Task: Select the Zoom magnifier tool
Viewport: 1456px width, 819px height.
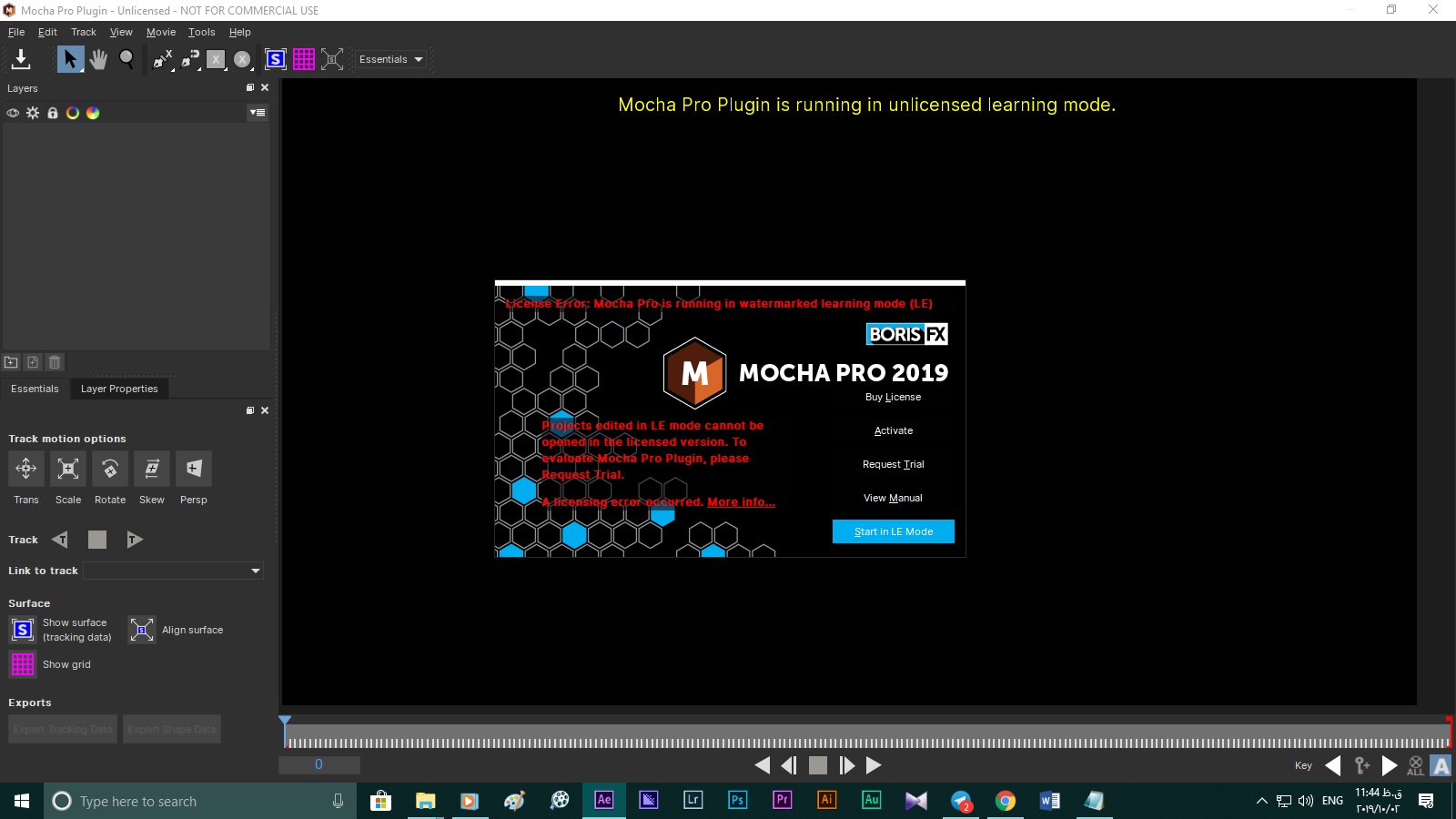Action: click(x=126, y=59)
